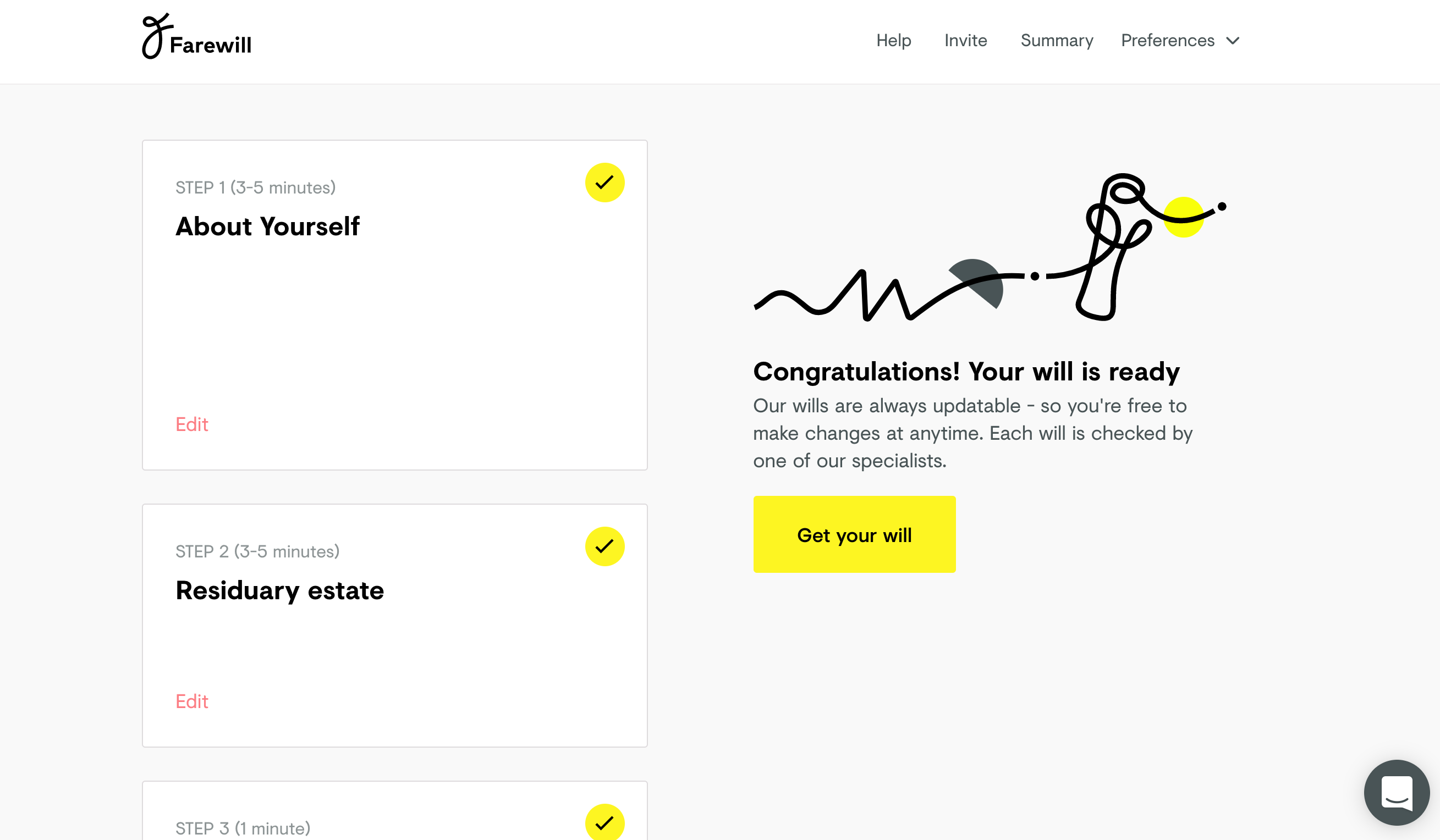Image resolution: width=1440 pixels, height=840 pixels.
Task: Click the Help navigation icon
Action: point(893,40)
